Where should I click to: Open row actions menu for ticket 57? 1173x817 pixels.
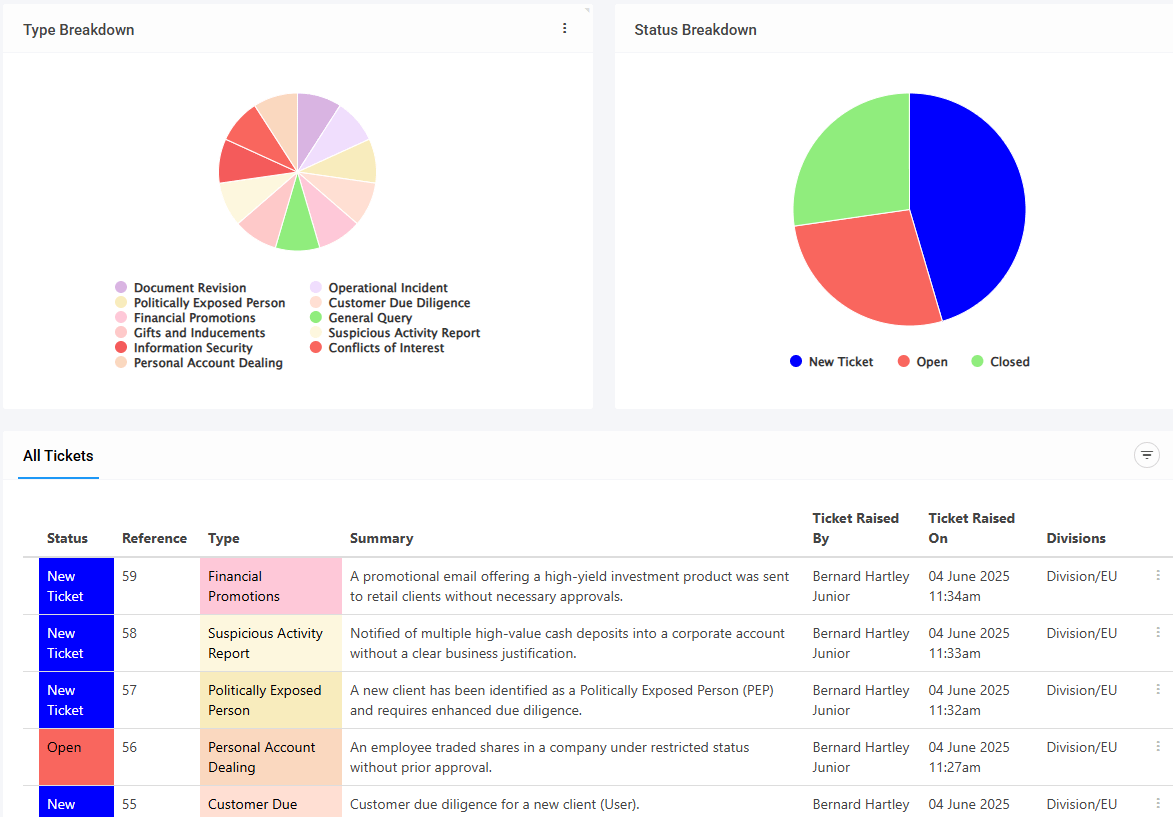point(1158,690)
